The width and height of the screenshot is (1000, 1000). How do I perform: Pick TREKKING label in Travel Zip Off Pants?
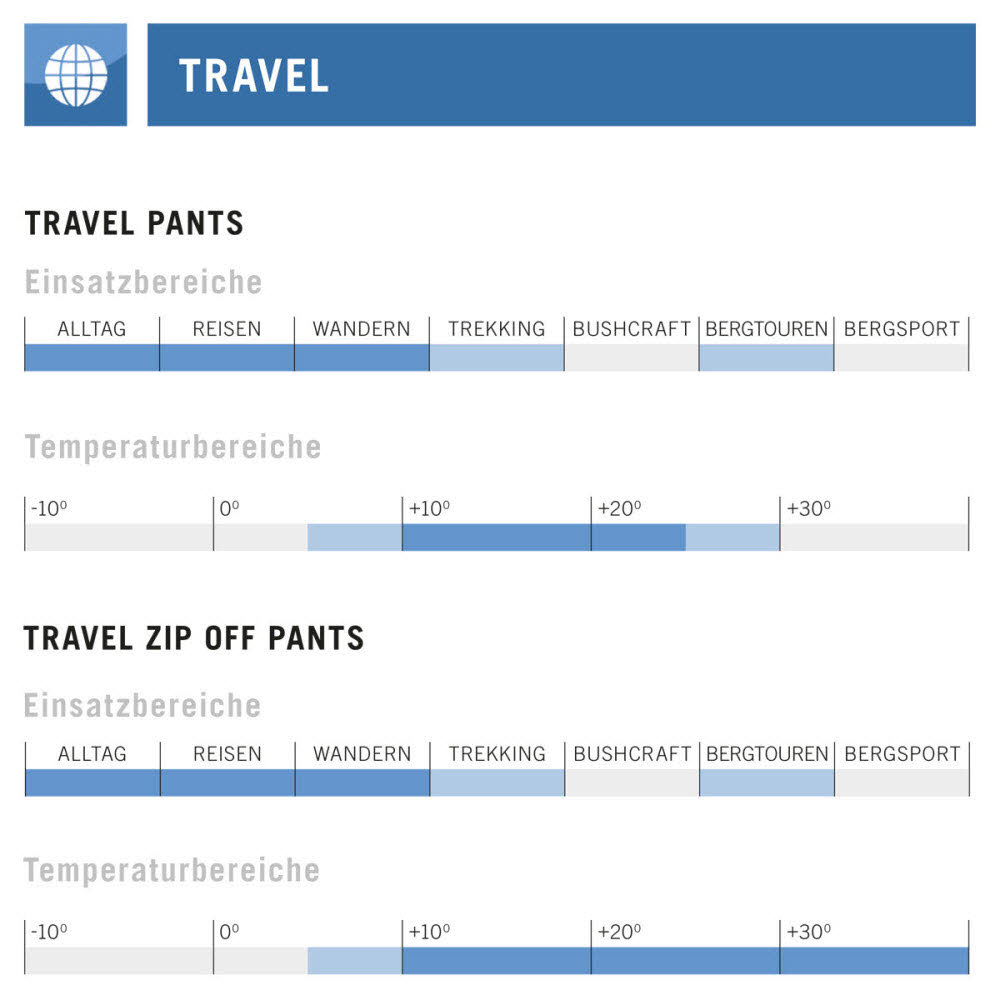pyautogui.click(x=497, y=754)
